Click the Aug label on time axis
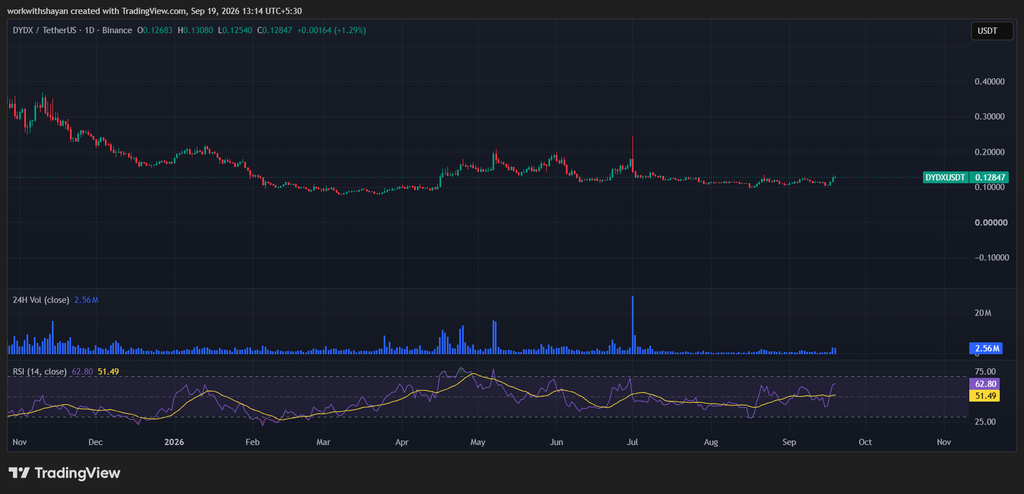Screen dimensions: 1024x494 tap(711, 442)
